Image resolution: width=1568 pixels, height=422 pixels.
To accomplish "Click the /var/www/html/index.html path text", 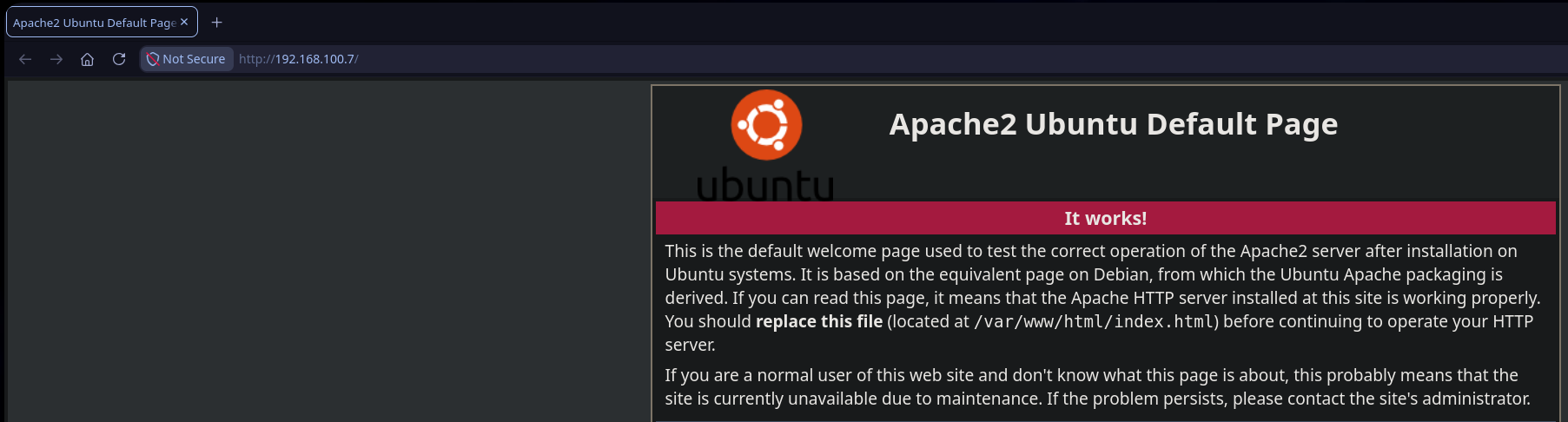I will 1094,321.
